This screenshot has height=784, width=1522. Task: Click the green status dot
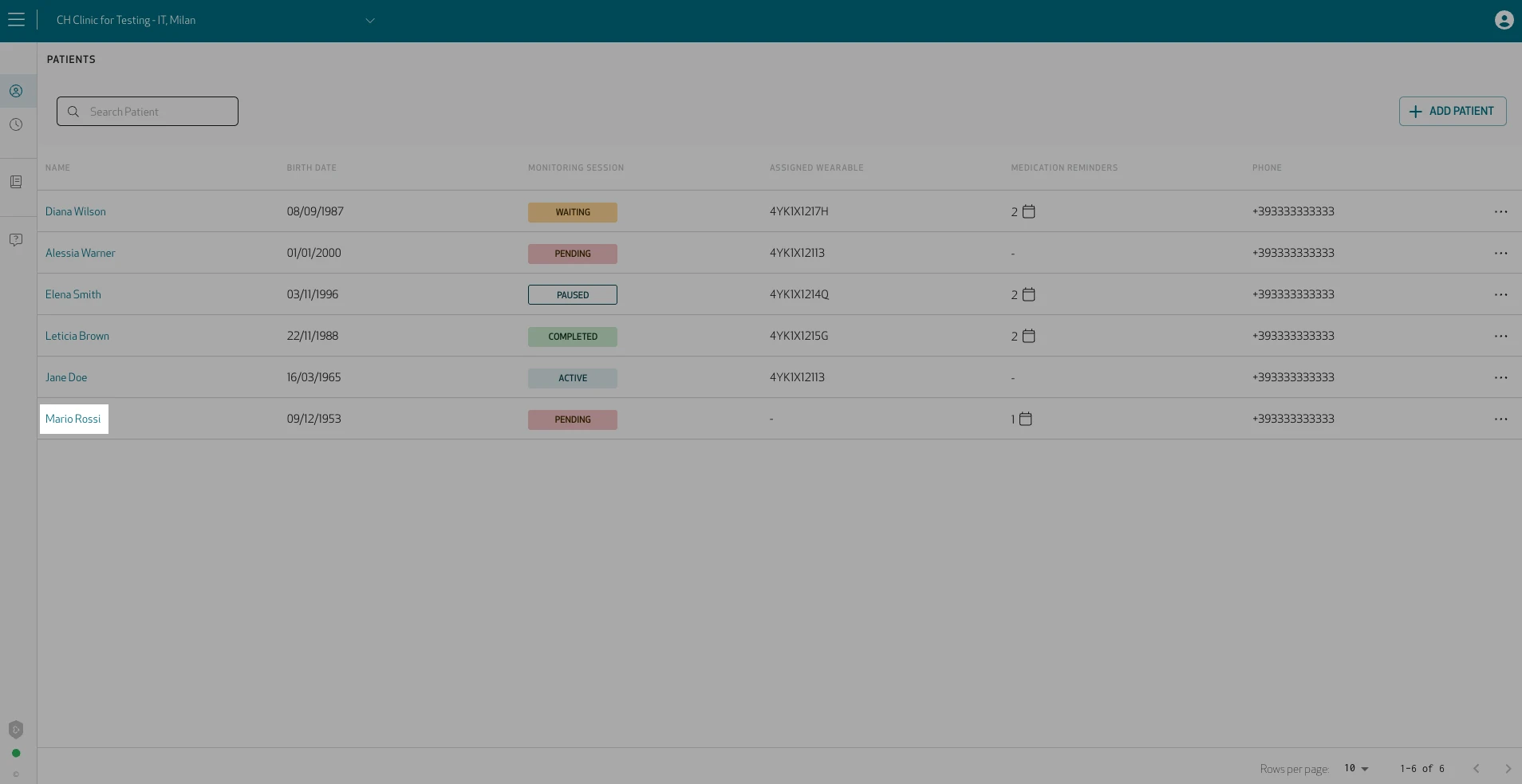[16, 753]
